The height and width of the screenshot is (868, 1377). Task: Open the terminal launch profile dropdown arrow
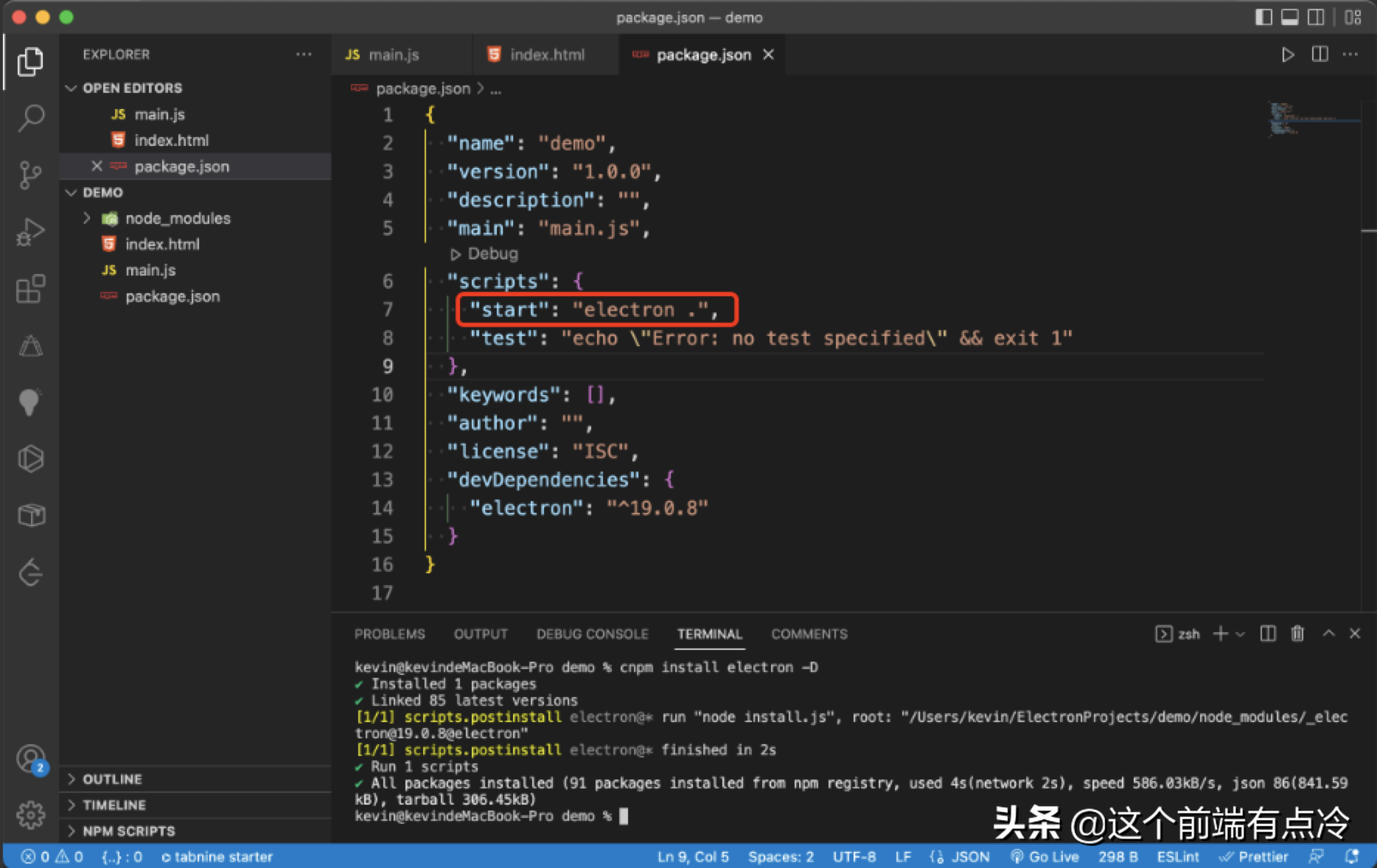pyautogui.click(x=1240, y=634)
